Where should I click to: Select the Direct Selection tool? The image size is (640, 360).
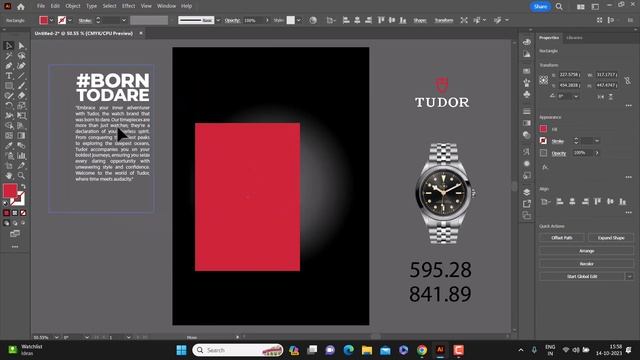click(x=21, y=46)
